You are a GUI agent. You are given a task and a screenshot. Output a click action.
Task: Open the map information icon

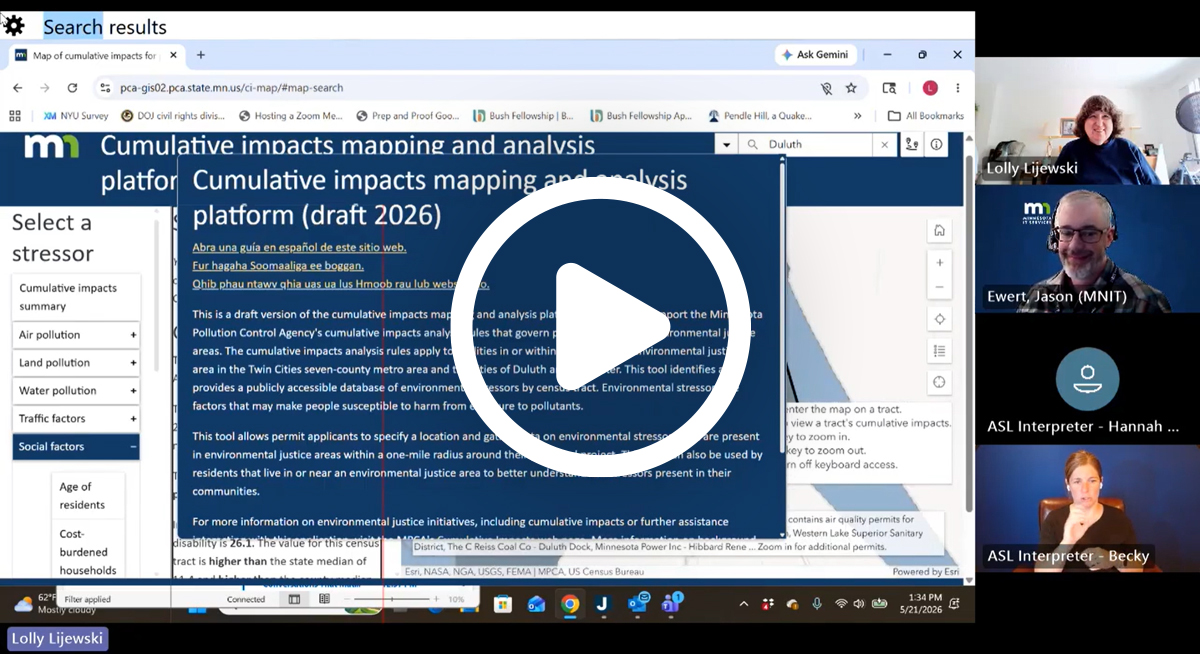(x=936, y=144)
